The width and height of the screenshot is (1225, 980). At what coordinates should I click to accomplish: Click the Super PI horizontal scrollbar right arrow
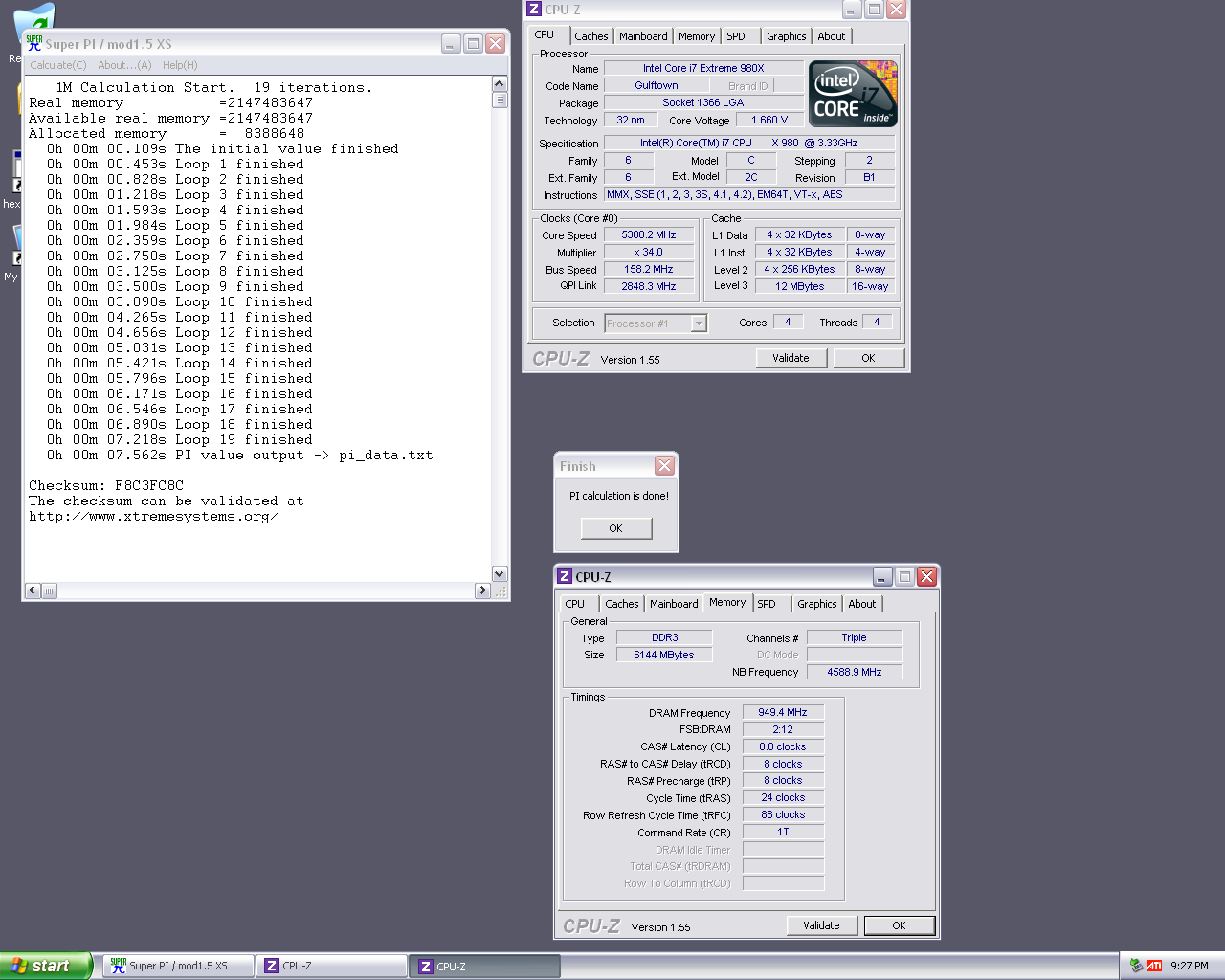point(482,590)
